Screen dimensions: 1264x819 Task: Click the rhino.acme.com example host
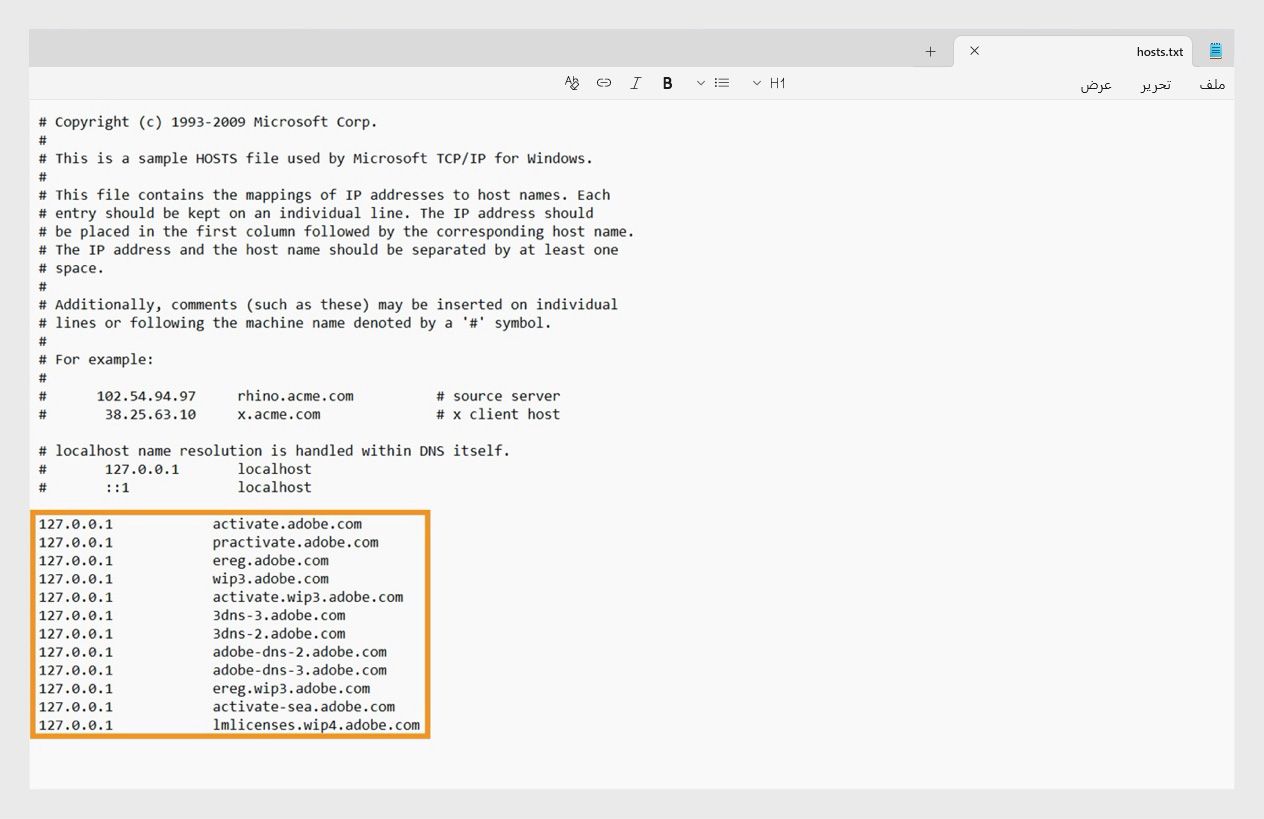[x=295, y=396]
